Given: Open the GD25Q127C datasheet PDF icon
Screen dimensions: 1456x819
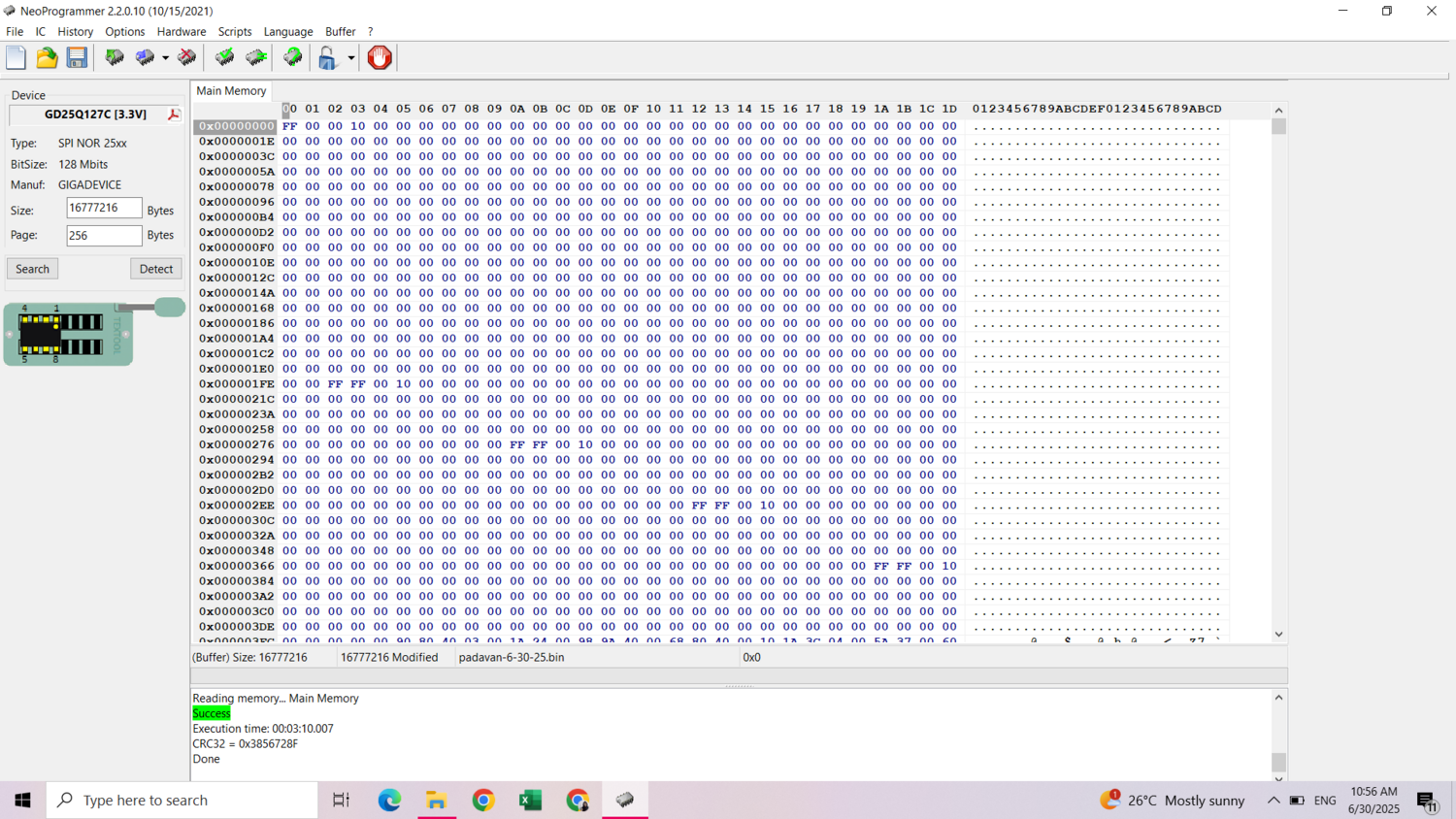Looking at the screenshot, I should click(x=174, y=115).
